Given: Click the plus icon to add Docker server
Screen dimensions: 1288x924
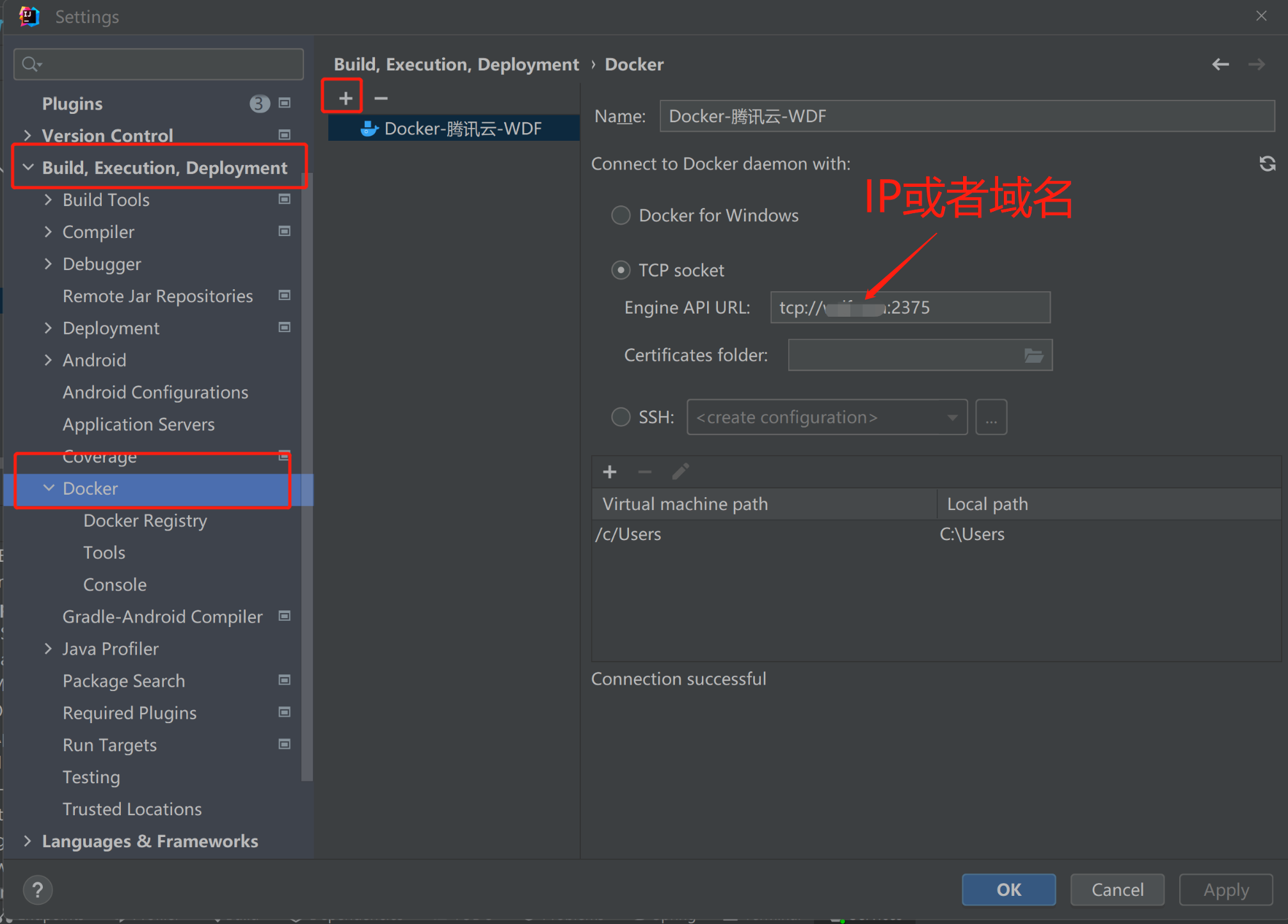Looking at the screenshot, I should (345, 98).
